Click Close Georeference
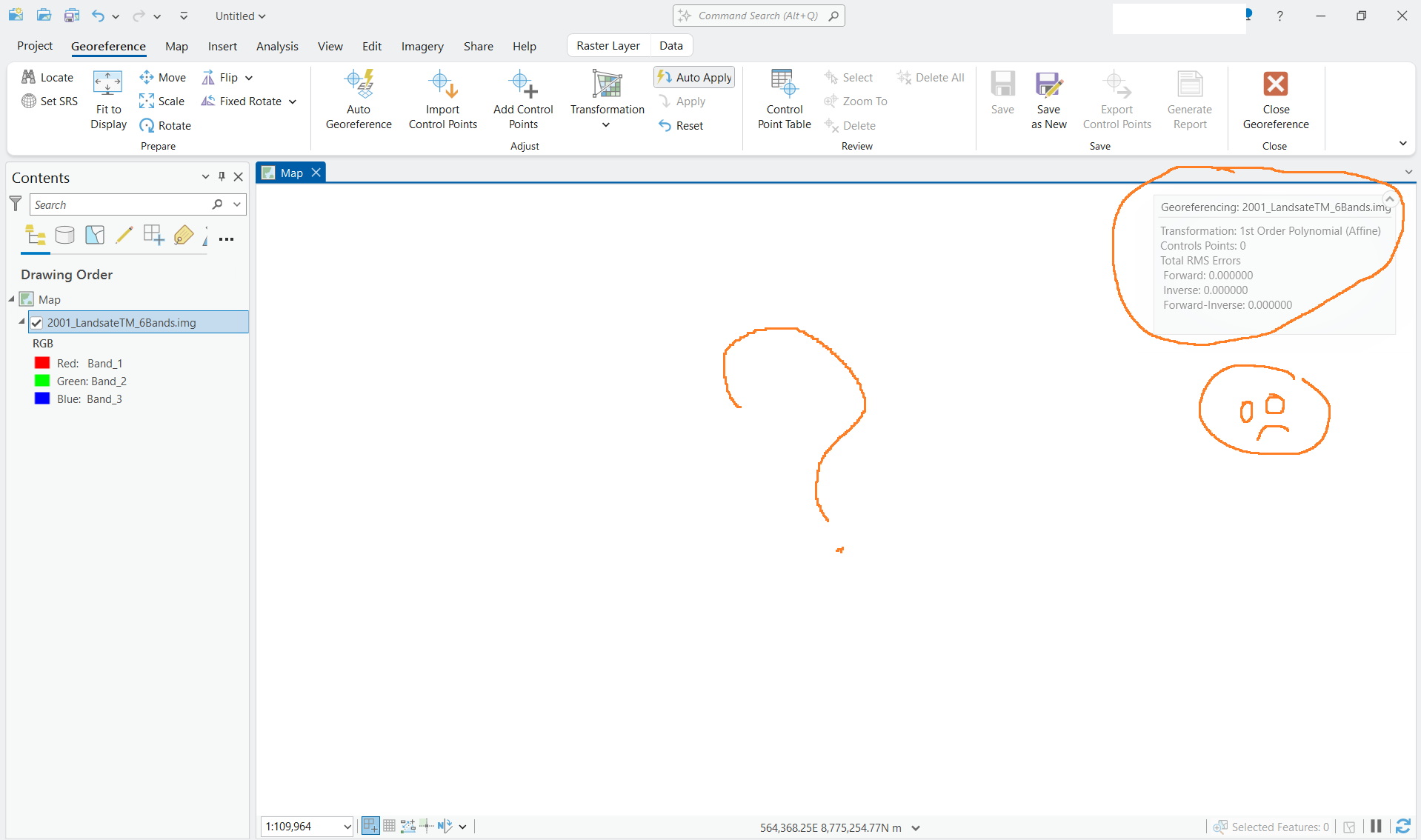Screen dimensions: 1421x840 pyautogui.click(x=1276, y=99)
